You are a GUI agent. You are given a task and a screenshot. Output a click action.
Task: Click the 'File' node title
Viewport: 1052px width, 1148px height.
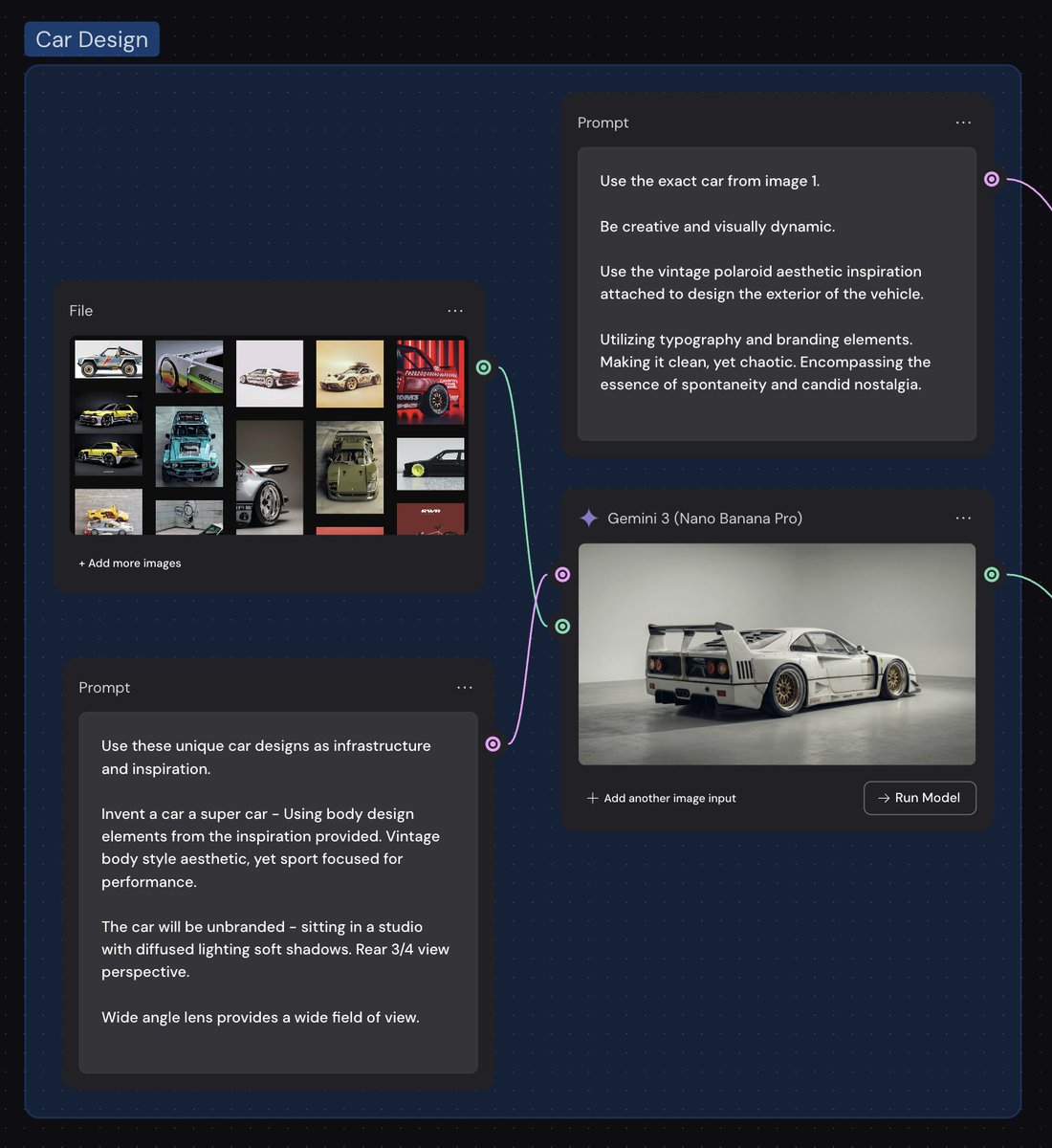pos(81,311)
